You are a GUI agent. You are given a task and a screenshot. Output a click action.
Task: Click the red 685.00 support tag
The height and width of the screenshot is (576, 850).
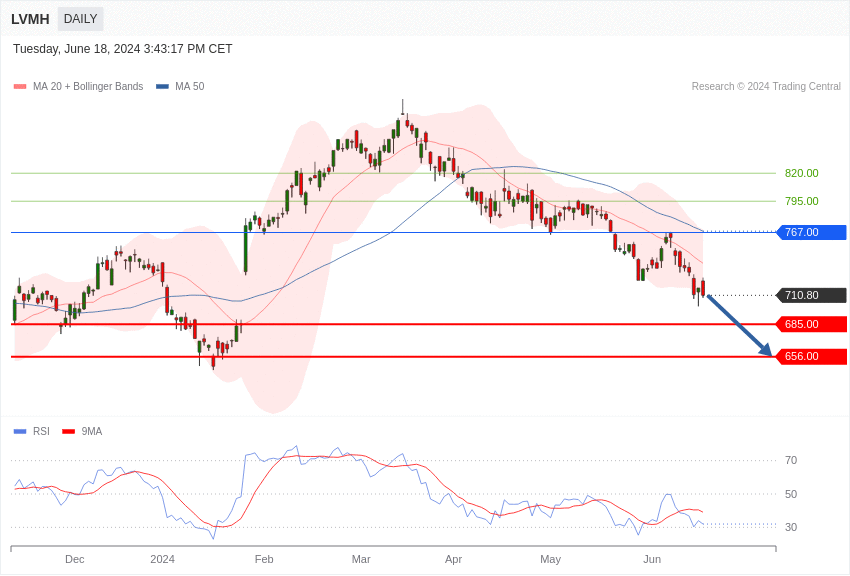[811, 324]
